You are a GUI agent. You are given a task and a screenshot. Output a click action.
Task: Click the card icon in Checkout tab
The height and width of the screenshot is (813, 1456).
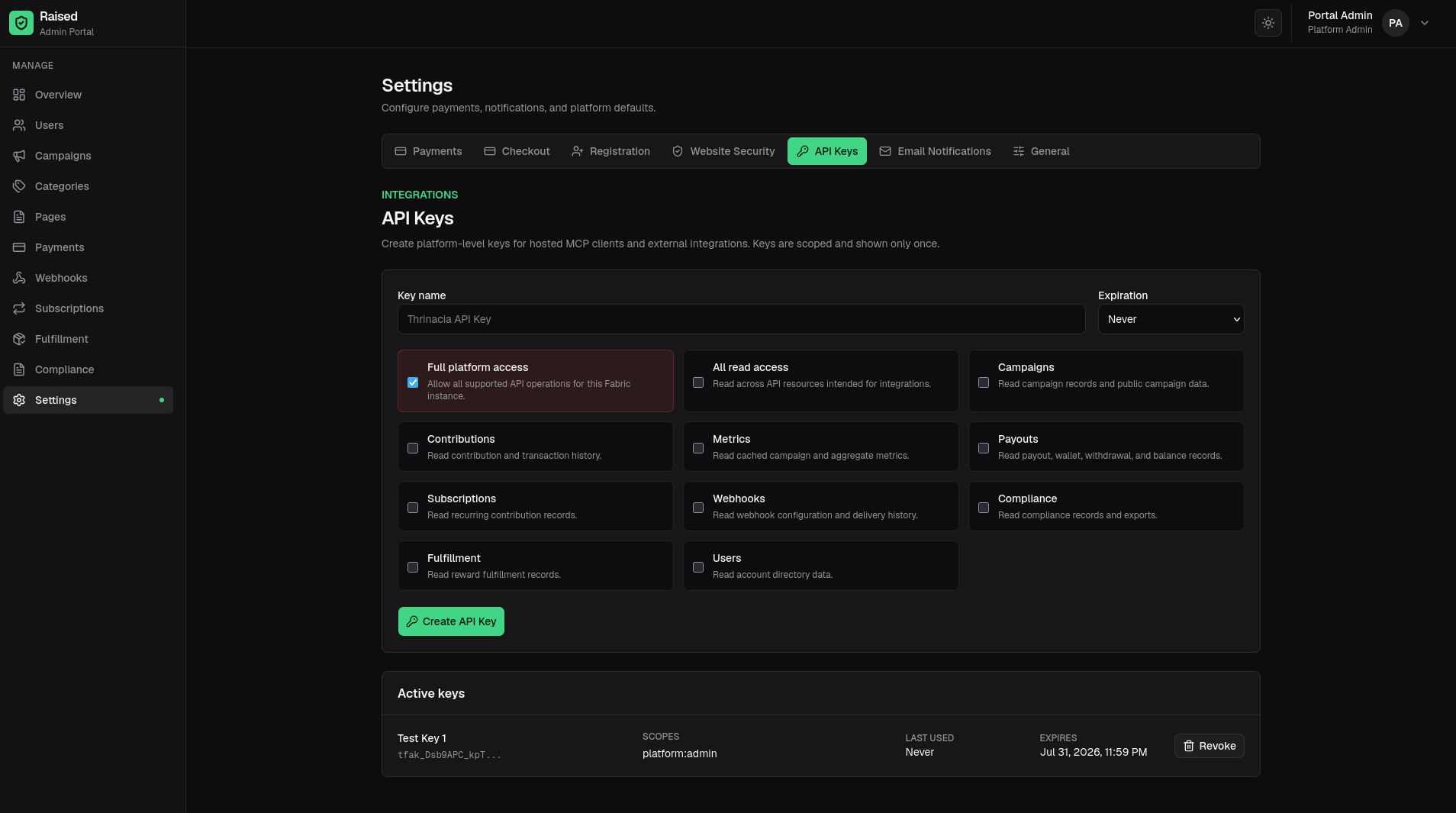490,151
